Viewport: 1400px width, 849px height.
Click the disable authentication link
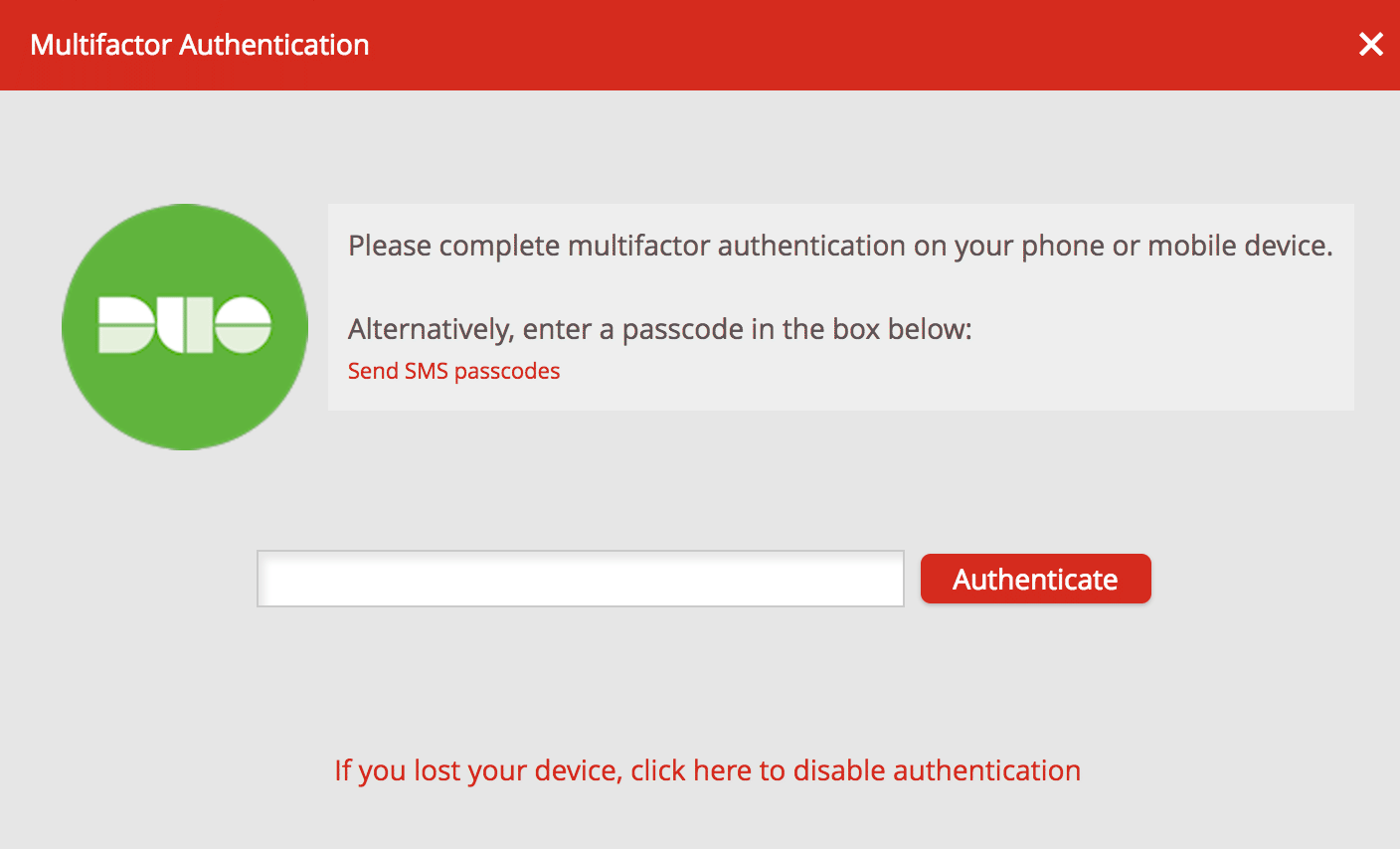click(x=708, y=769)
